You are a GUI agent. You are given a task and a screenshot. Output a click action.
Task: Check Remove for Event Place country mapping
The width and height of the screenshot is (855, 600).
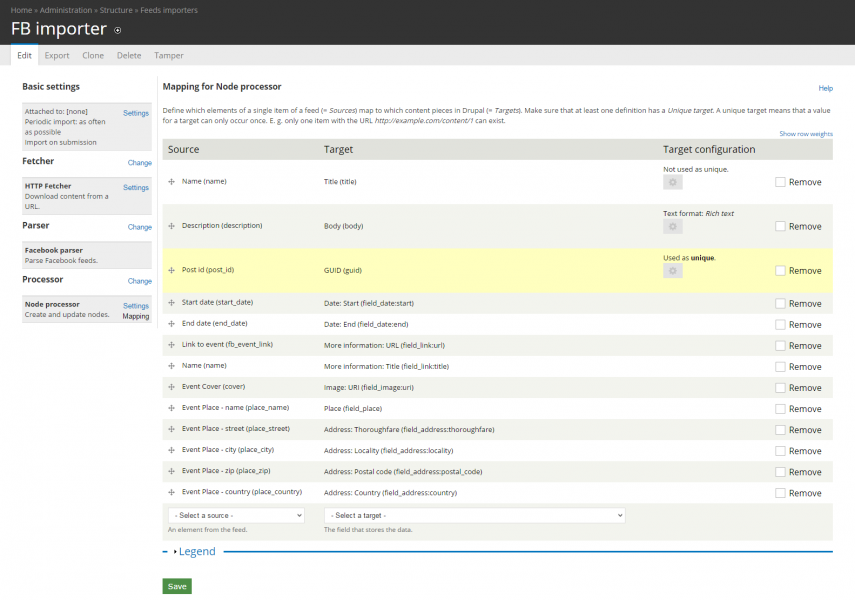pyautogui.click(x=780, y=493)
